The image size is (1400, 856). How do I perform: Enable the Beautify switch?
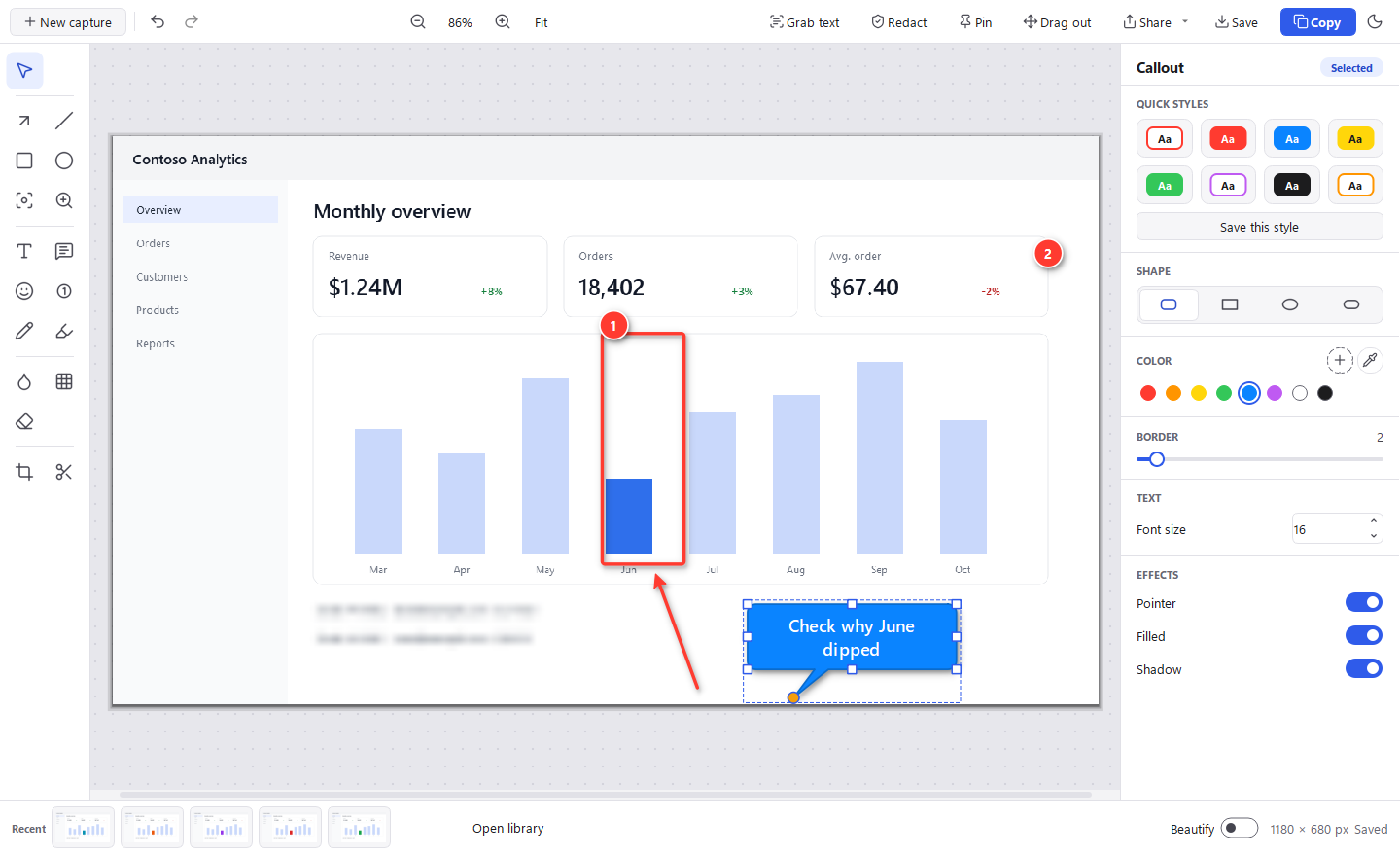point(1240,828)
